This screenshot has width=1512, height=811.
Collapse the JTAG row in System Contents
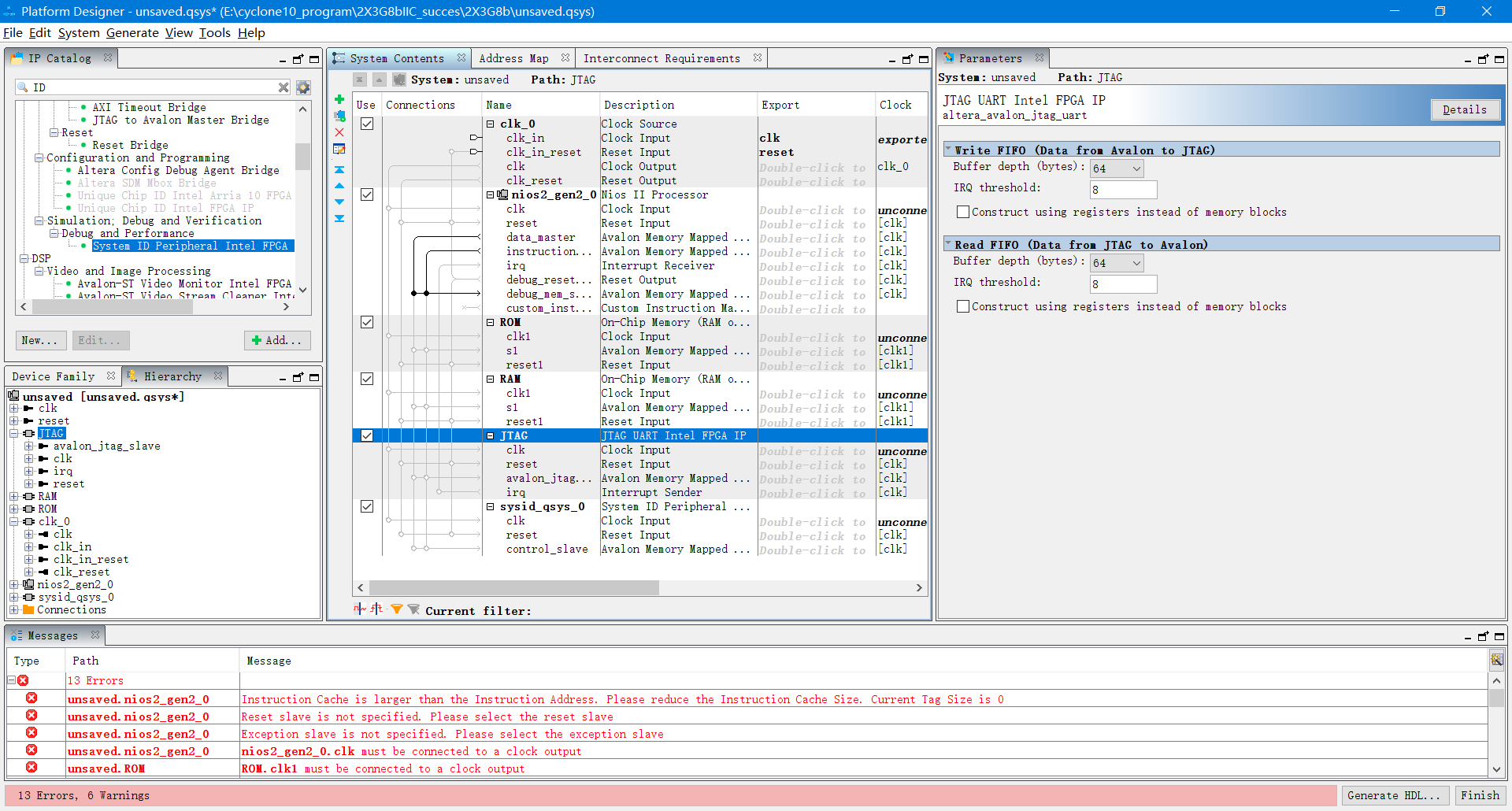(491, 435)
